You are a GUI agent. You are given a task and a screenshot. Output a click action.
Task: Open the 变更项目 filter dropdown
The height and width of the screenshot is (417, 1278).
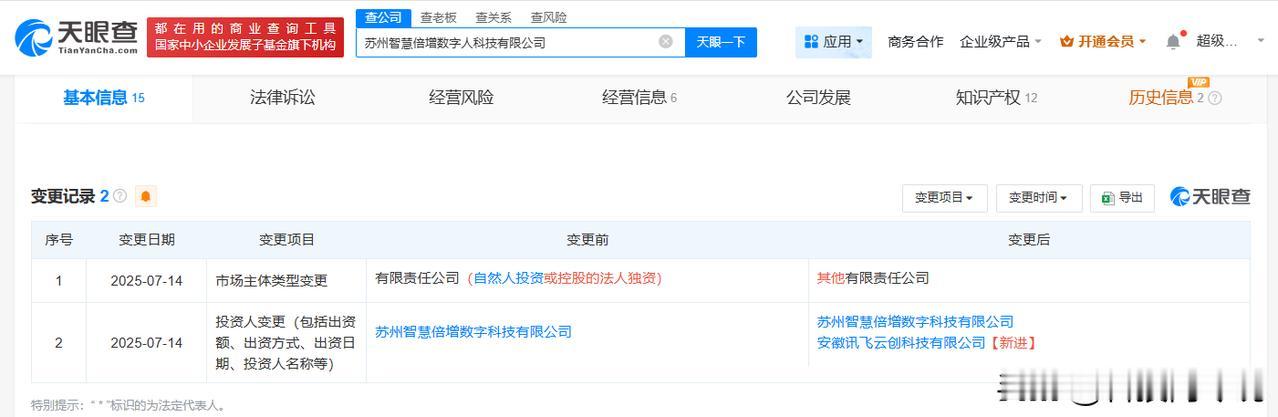[944, 198]
